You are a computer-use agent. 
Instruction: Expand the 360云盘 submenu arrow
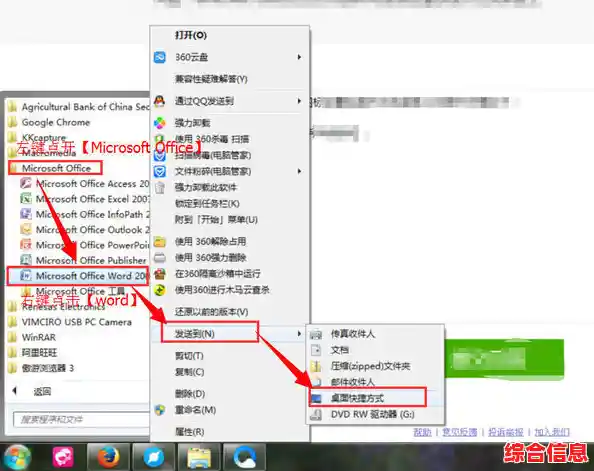[299, 57]
